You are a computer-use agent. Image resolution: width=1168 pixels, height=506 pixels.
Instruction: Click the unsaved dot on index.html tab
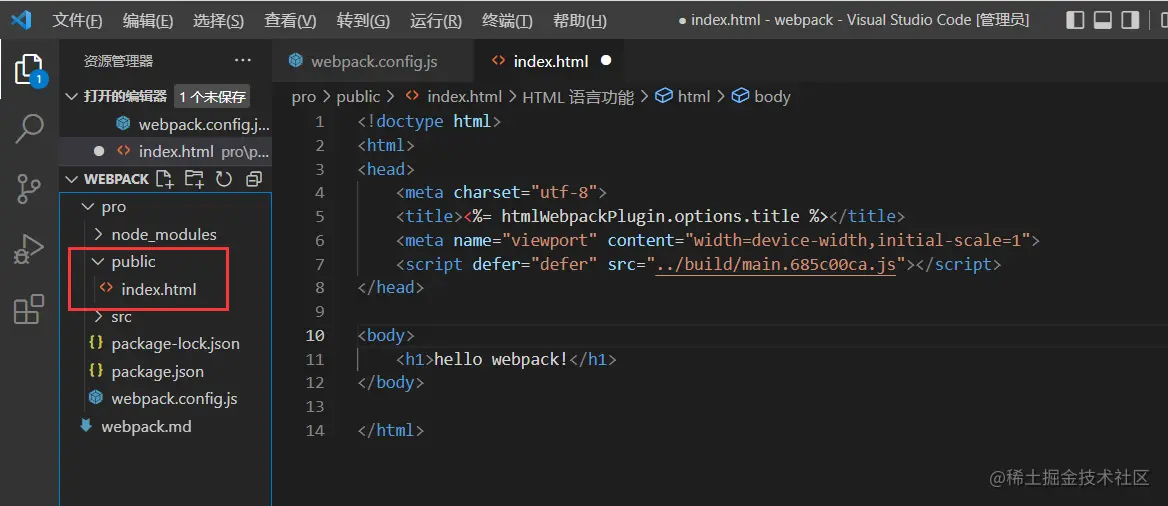pyautogui.click(x=606, y=60)
